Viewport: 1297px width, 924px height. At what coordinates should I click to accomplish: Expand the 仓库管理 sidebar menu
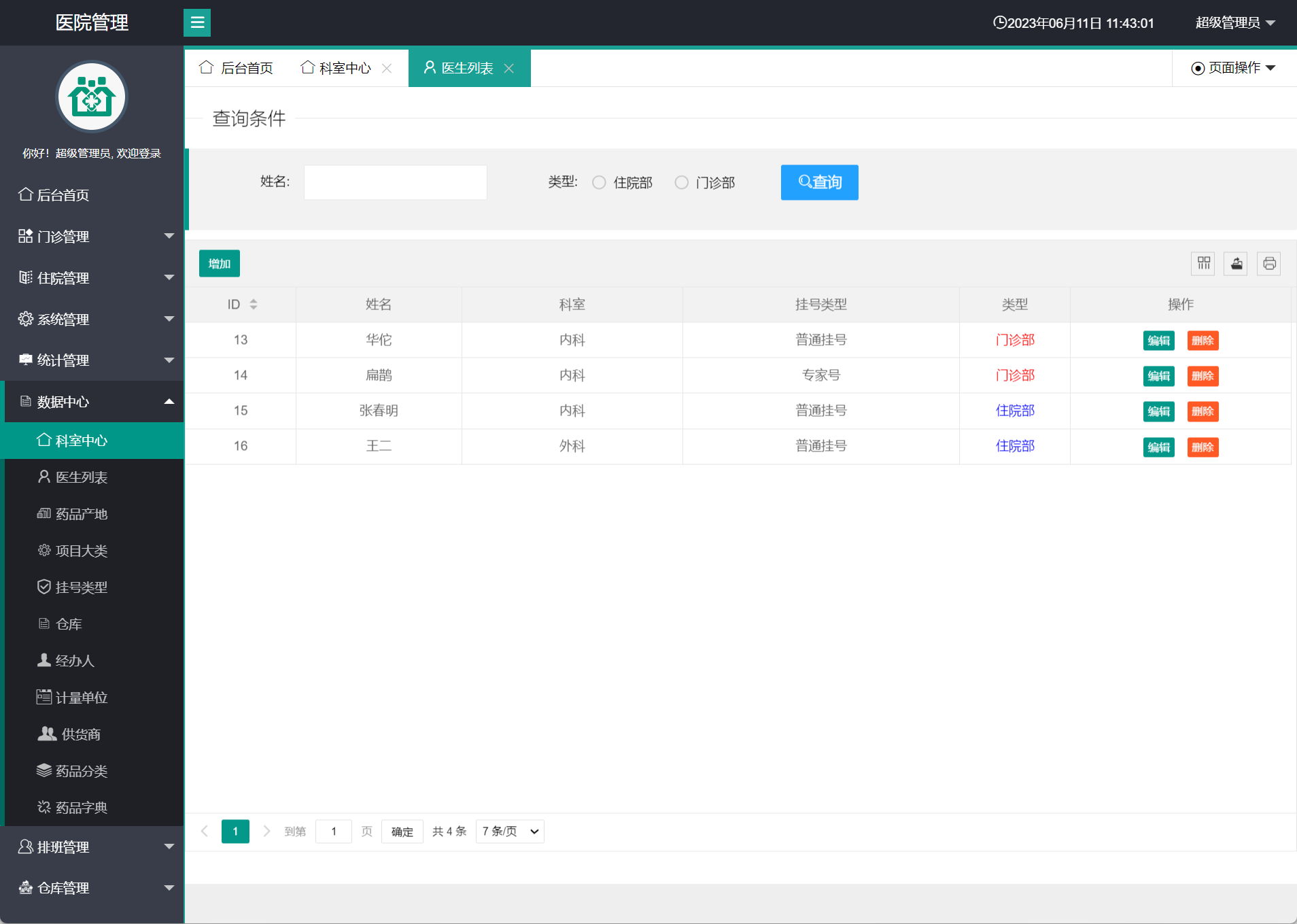(x=92, y=888)
